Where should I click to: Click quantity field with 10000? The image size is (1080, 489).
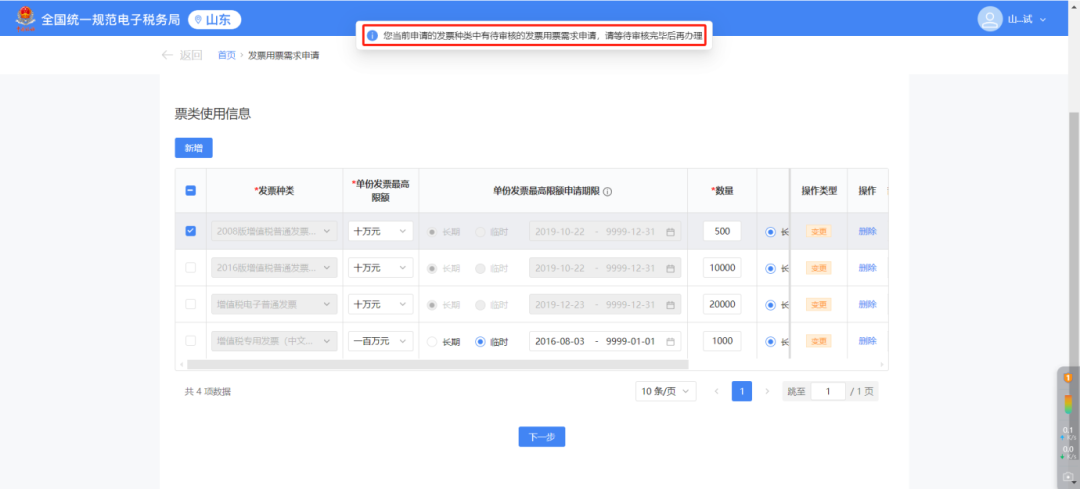(x=722, y=267)
